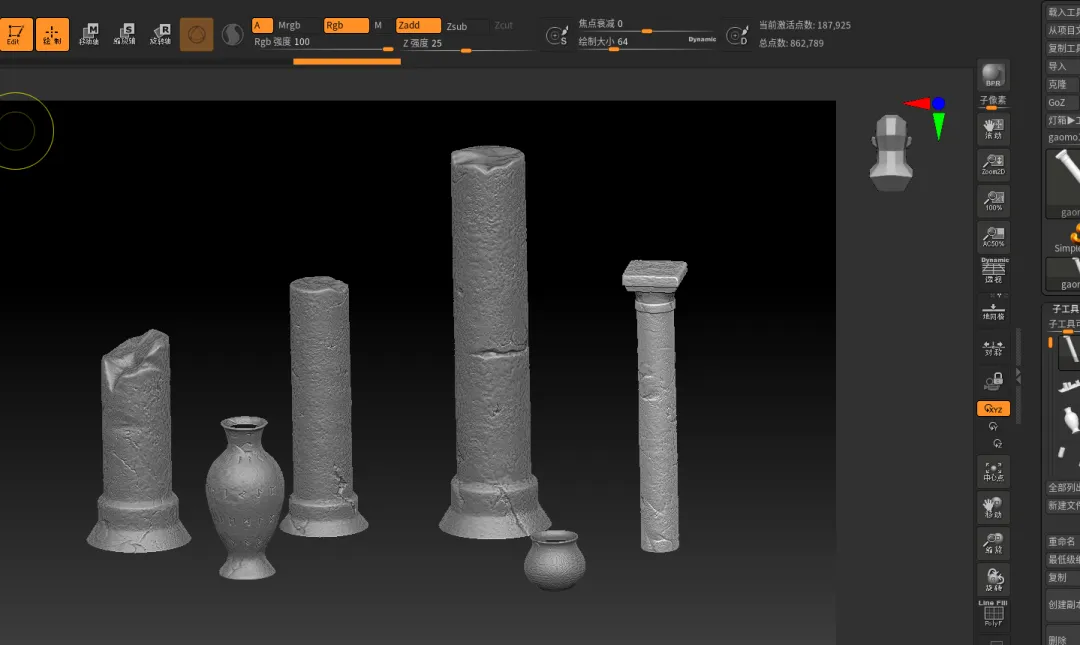Toggle the XYZ rotation axis button
This screenshot has width=1080, height=645.
(993, 409)
